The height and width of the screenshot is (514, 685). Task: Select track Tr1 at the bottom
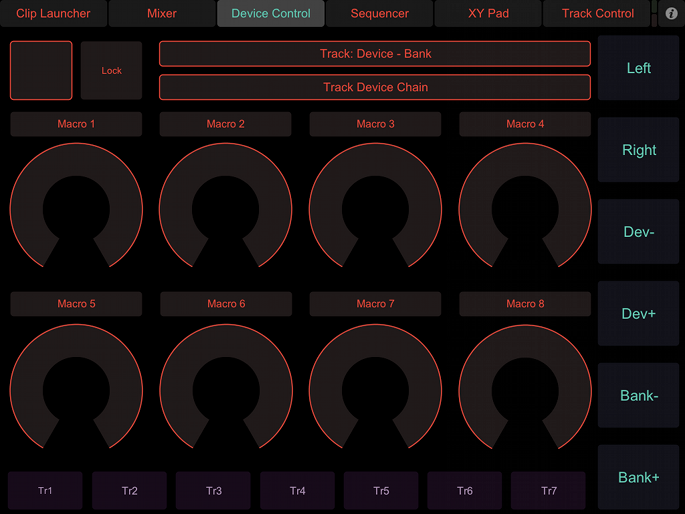(46, 491)
